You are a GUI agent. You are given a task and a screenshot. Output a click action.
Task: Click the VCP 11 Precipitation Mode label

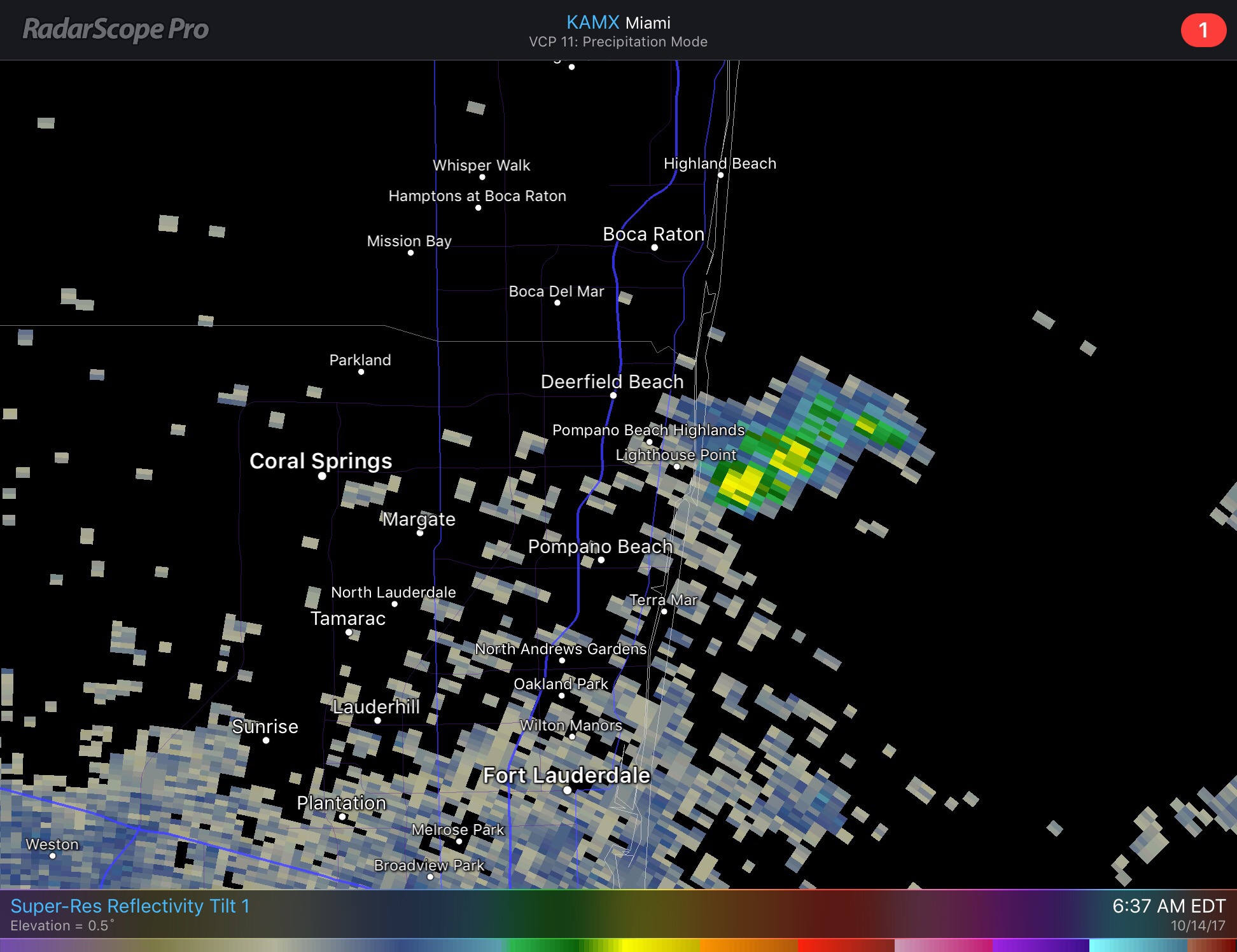618,42
